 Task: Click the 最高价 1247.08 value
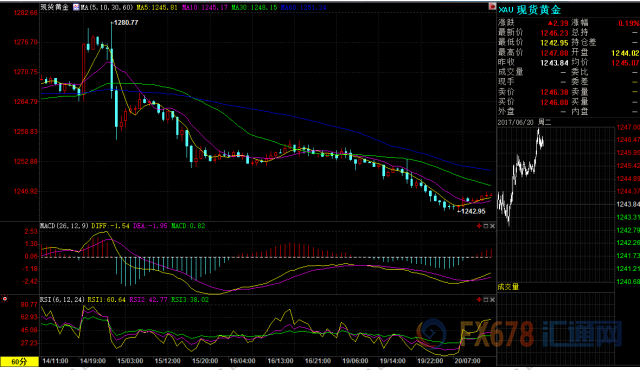pos(554,53)
